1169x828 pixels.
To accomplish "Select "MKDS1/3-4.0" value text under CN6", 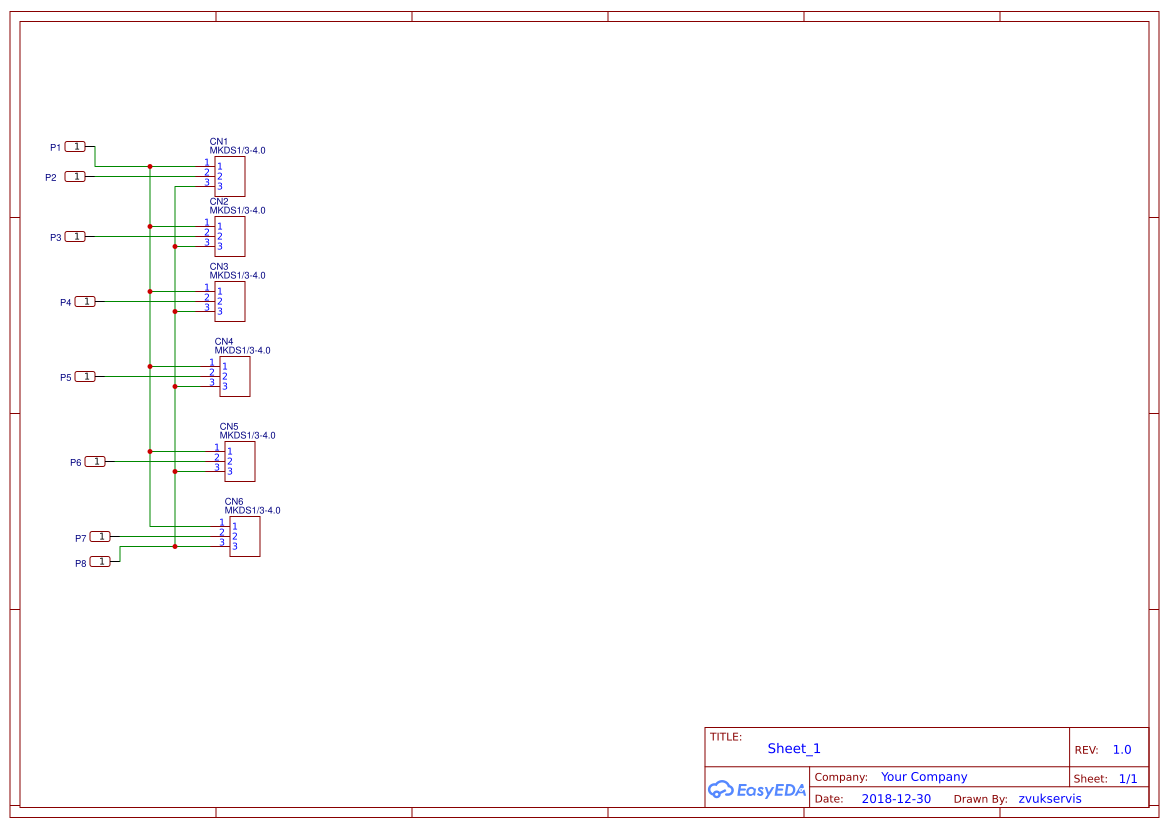I will pyautogui.click(x=253, y=511).
